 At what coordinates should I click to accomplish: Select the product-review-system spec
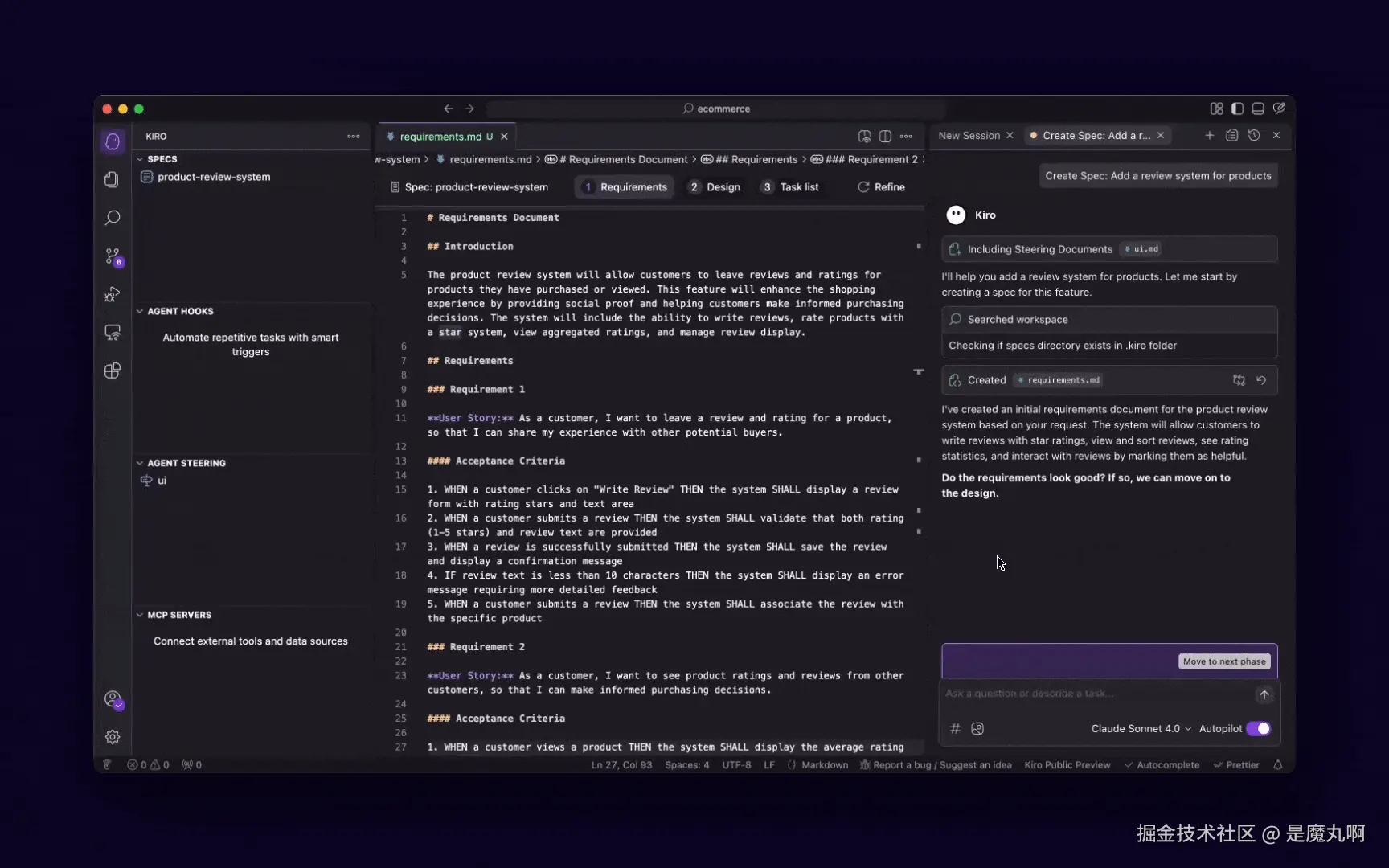(214, 177)
